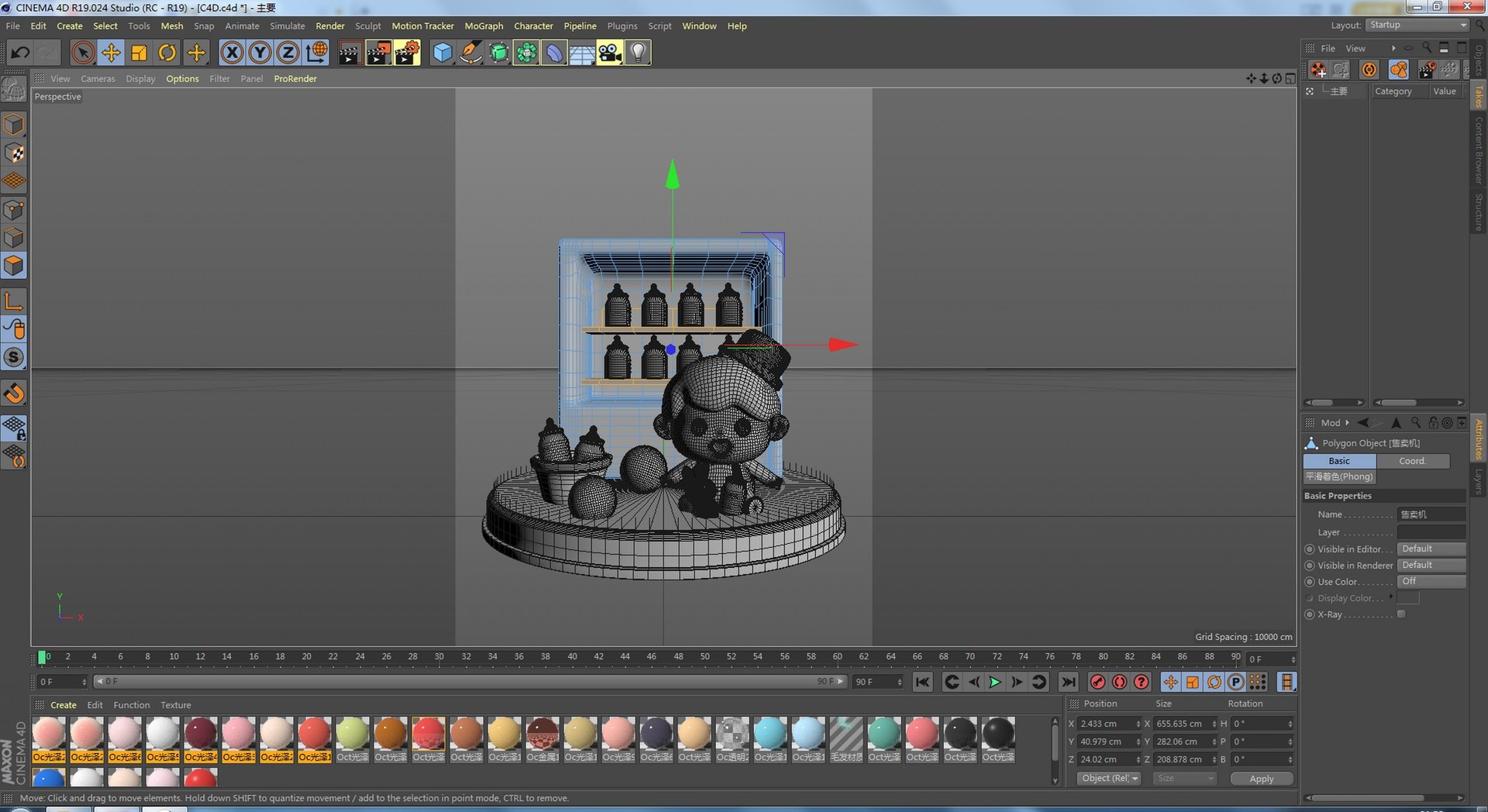1488x812 pixels.
Task: Select the Live Selection tool
Action: pyautogui.click(x=83, y=53)
